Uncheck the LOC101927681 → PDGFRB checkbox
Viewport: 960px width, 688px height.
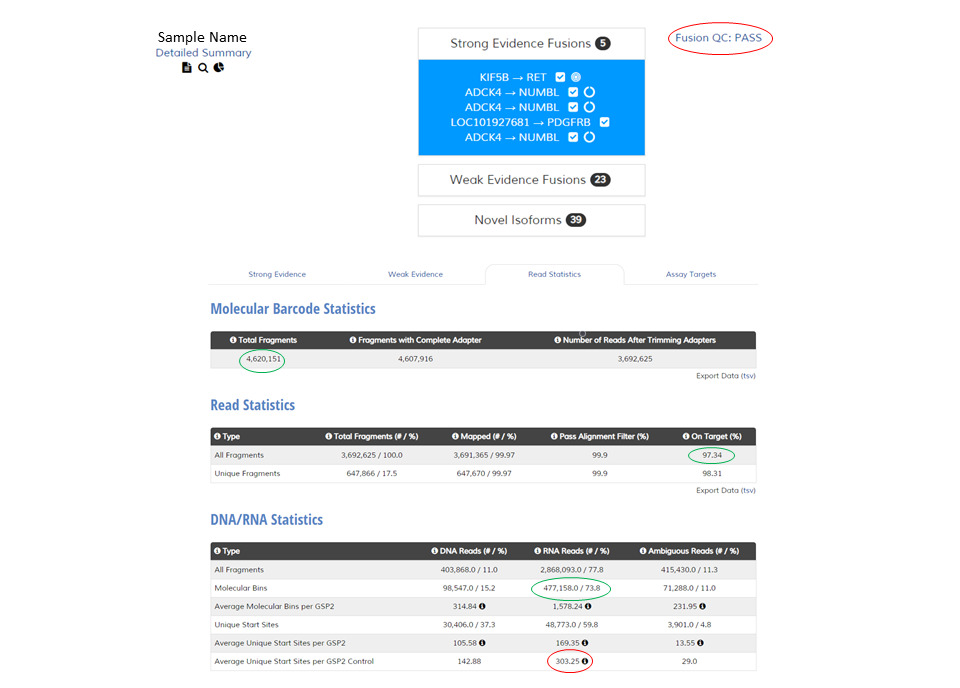coord(604,122)
